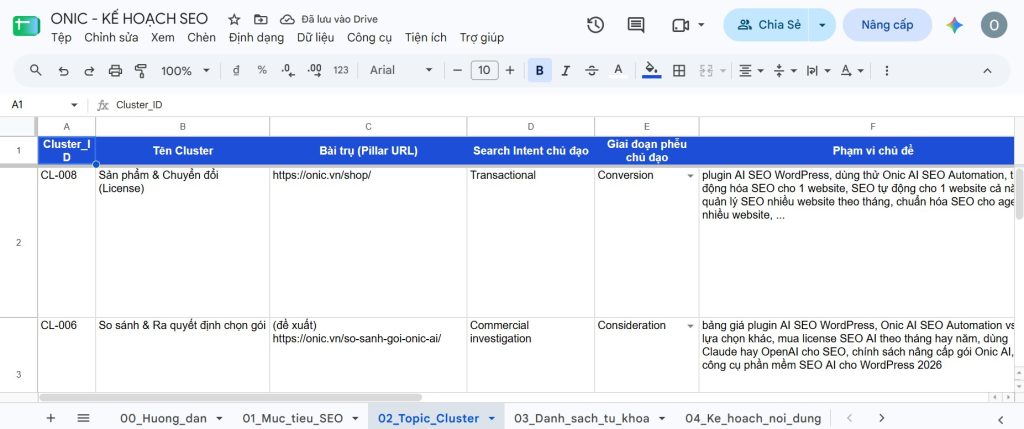Toggle strikethrough formatting
This screenshot has width=1024, height=429.
click(592, 71)
